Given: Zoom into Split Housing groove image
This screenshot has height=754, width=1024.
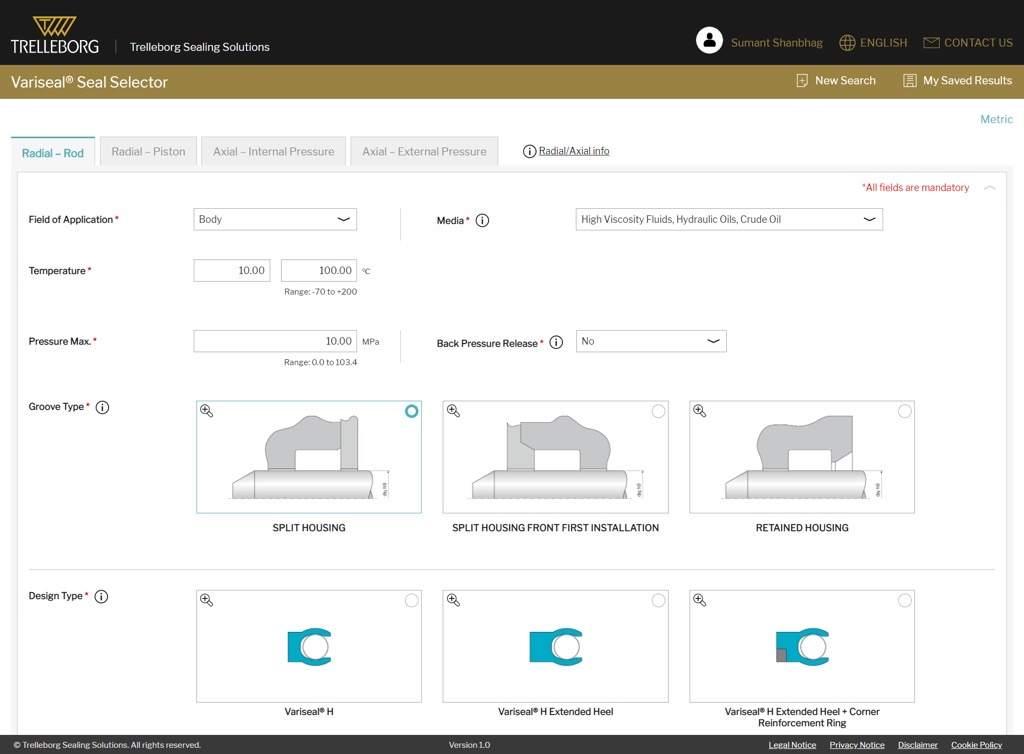Looking at the screenshot, I should click(x=207, y=411).
